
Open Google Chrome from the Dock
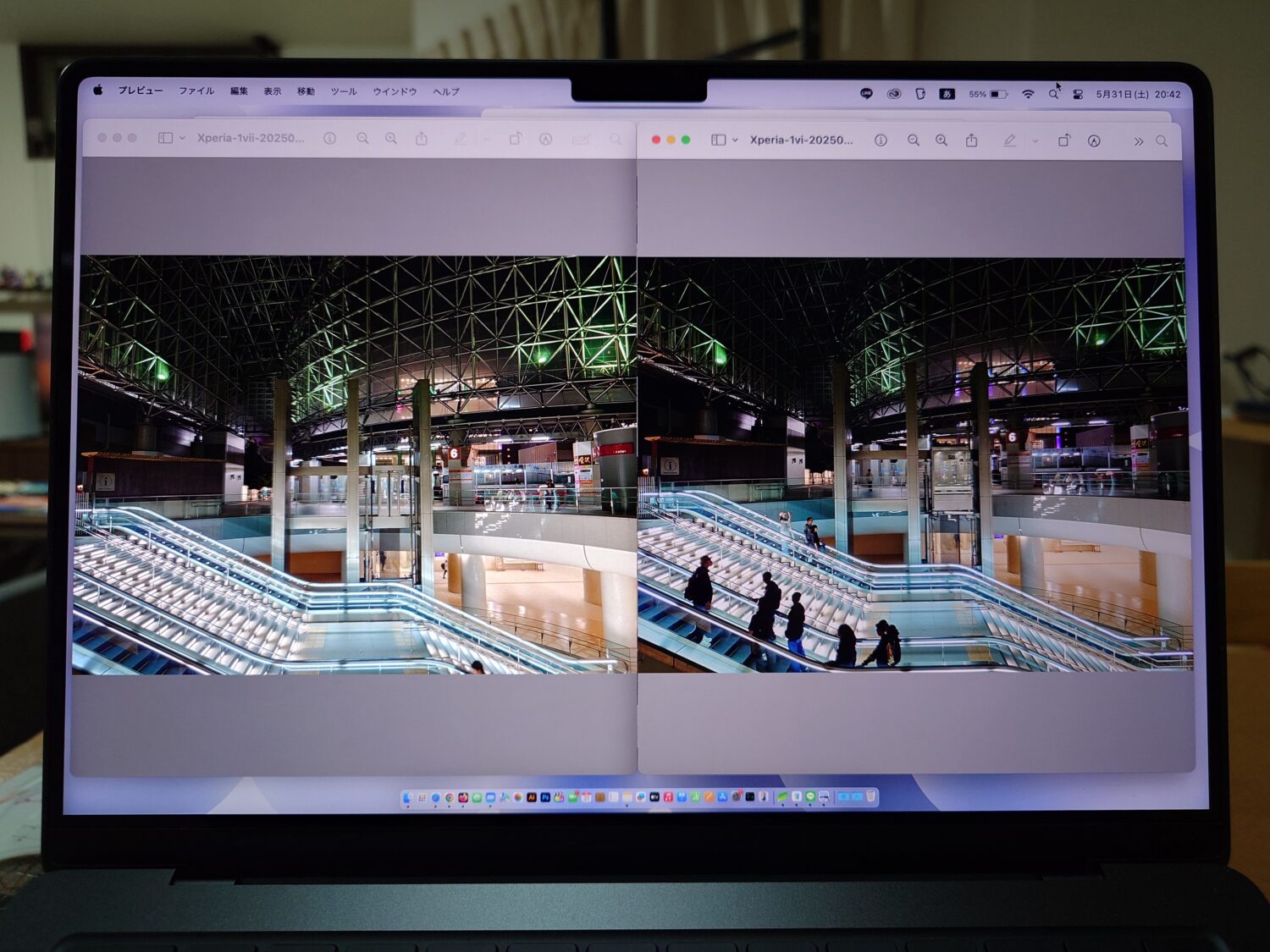point(450,797)
